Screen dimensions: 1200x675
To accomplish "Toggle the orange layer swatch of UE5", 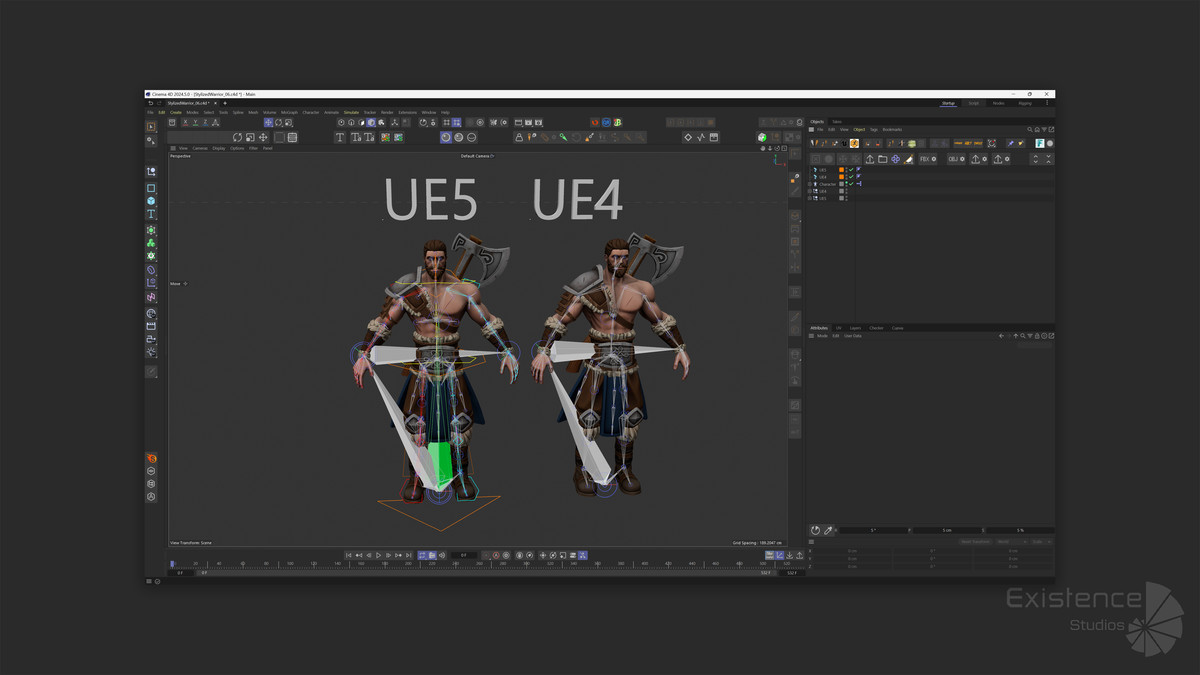I will click(x=842, y=170).
